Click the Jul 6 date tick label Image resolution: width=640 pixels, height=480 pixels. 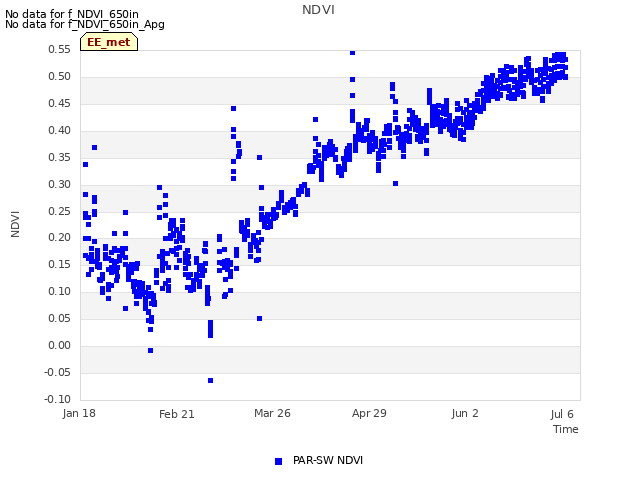pos(562,414)
